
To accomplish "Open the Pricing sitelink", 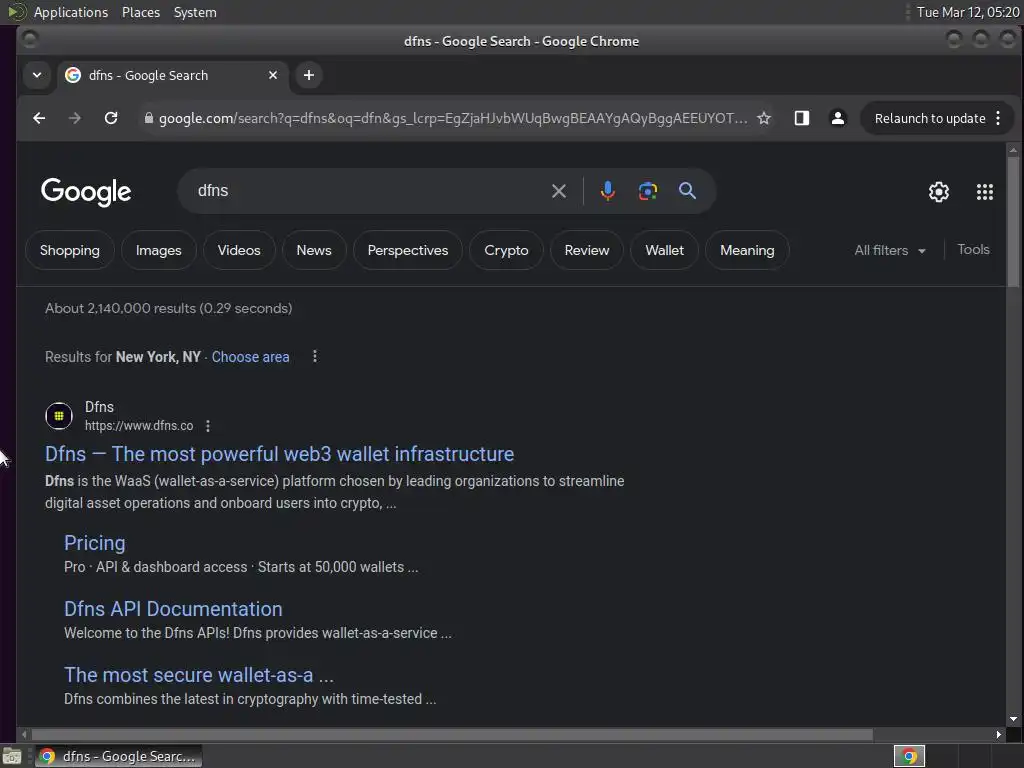I will coord(95,543).
